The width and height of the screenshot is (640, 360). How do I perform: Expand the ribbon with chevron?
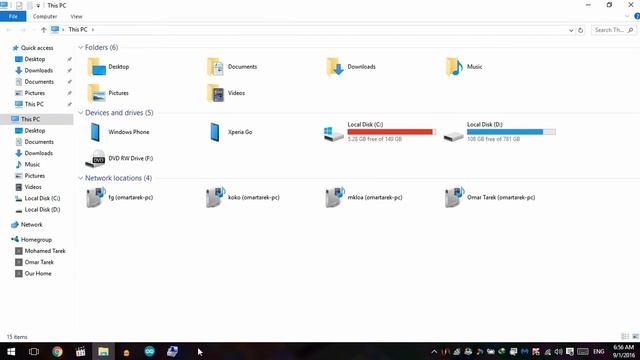click(x=627, y=16)
